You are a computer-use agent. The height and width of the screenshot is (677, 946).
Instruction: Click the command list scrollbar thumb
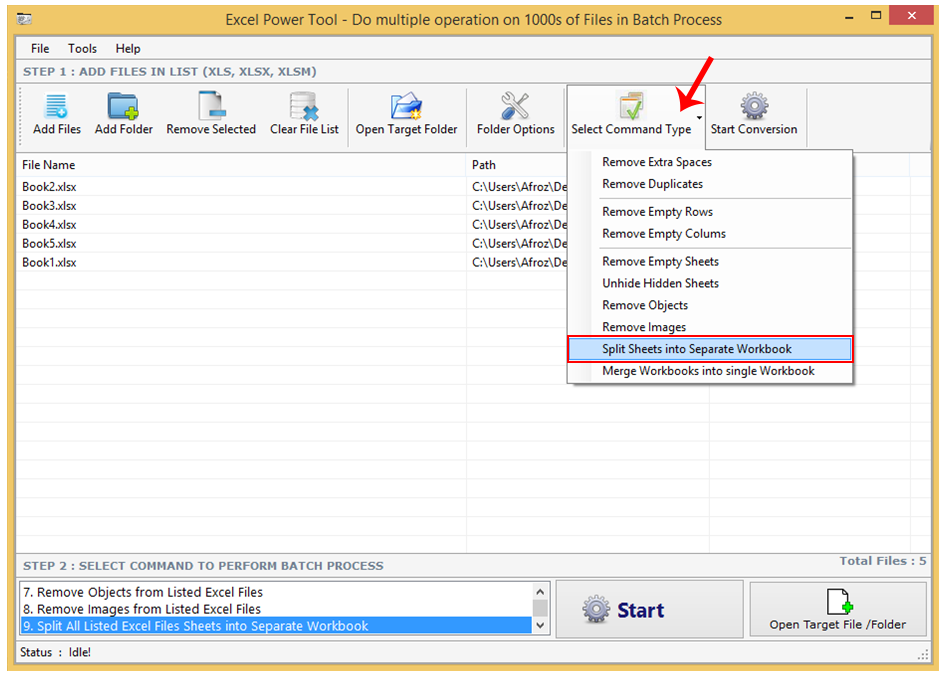click(x=540, y=608)
